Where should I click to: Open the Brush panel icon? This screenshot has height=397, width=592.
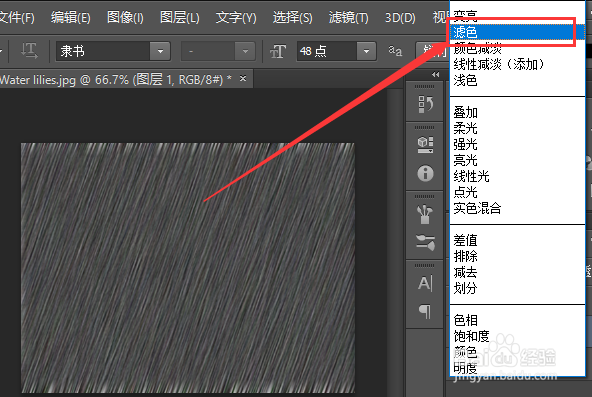pos(425,214)
